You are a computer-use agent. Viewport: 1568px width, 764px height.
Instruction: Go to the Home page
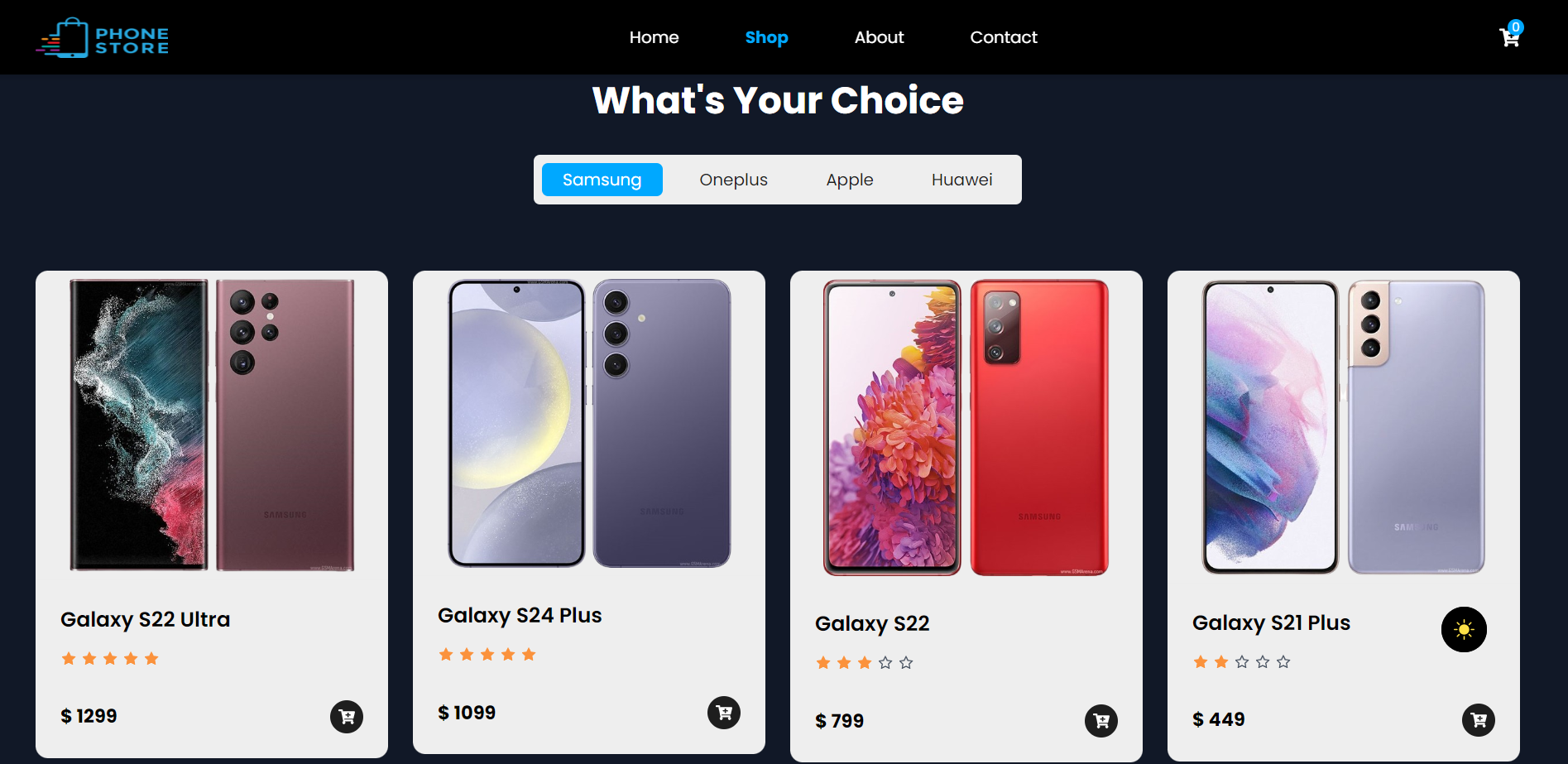coord(654,37)
